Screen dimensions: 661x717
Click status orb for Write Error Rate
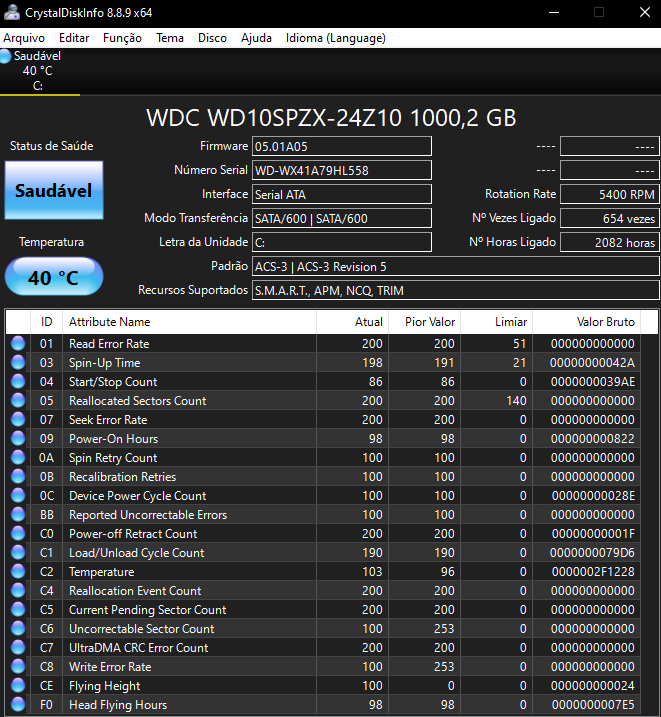(x=18, y=666)
